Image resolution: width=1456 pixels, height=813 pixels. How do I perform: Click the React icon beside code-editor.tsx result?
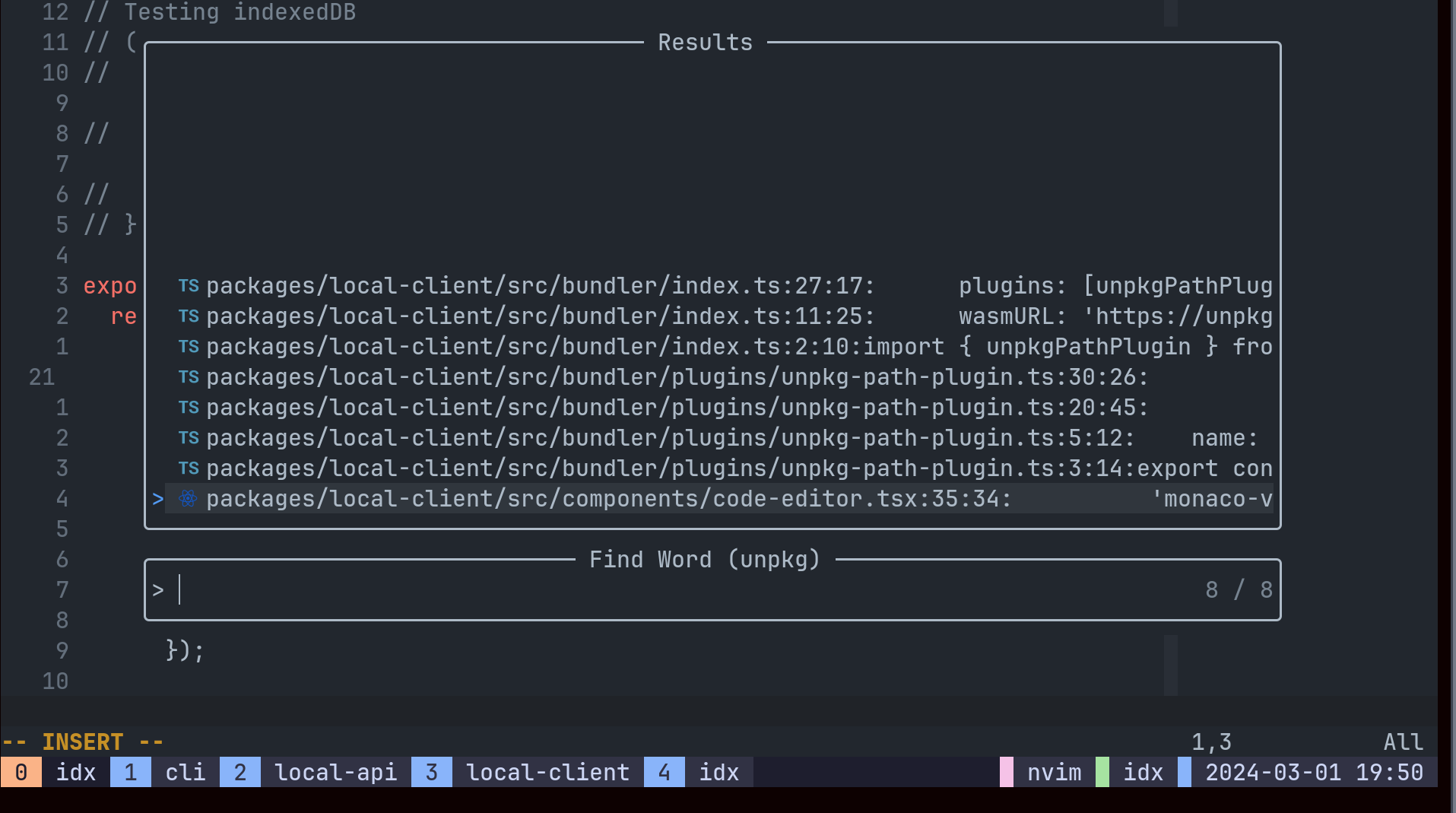coord(188,499)
